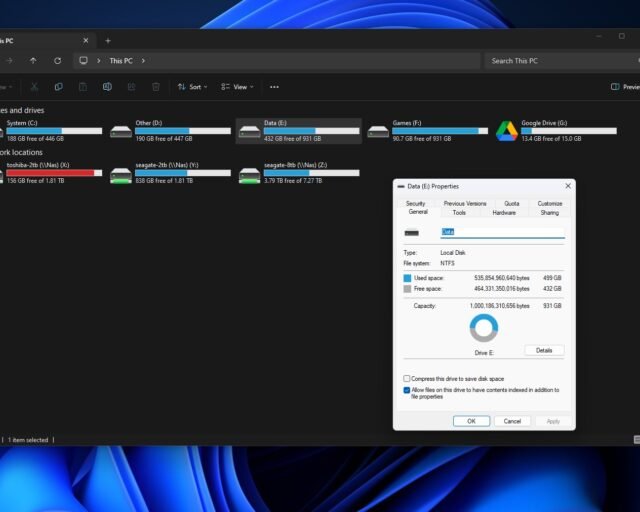Open the Sort dropdown
Screen dimensions: 640x512
point(193,87)
